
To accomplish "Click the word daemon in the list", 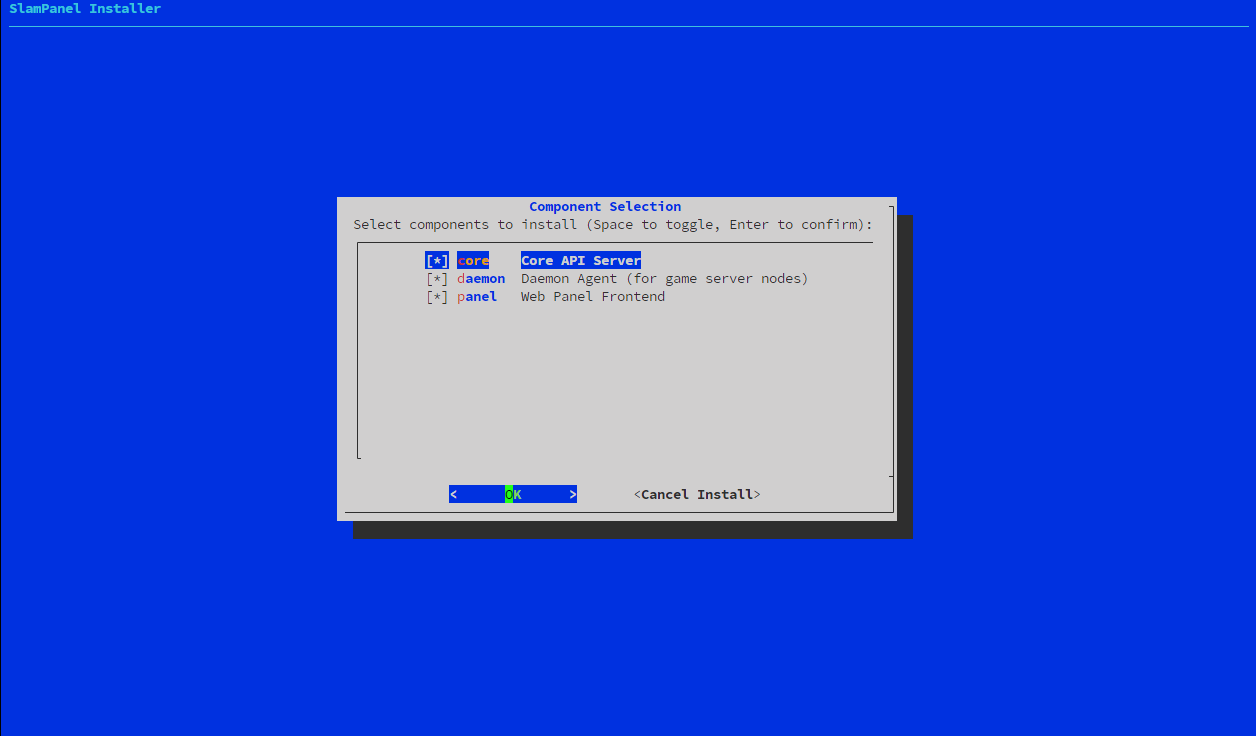I will click(x=481, y=278).
